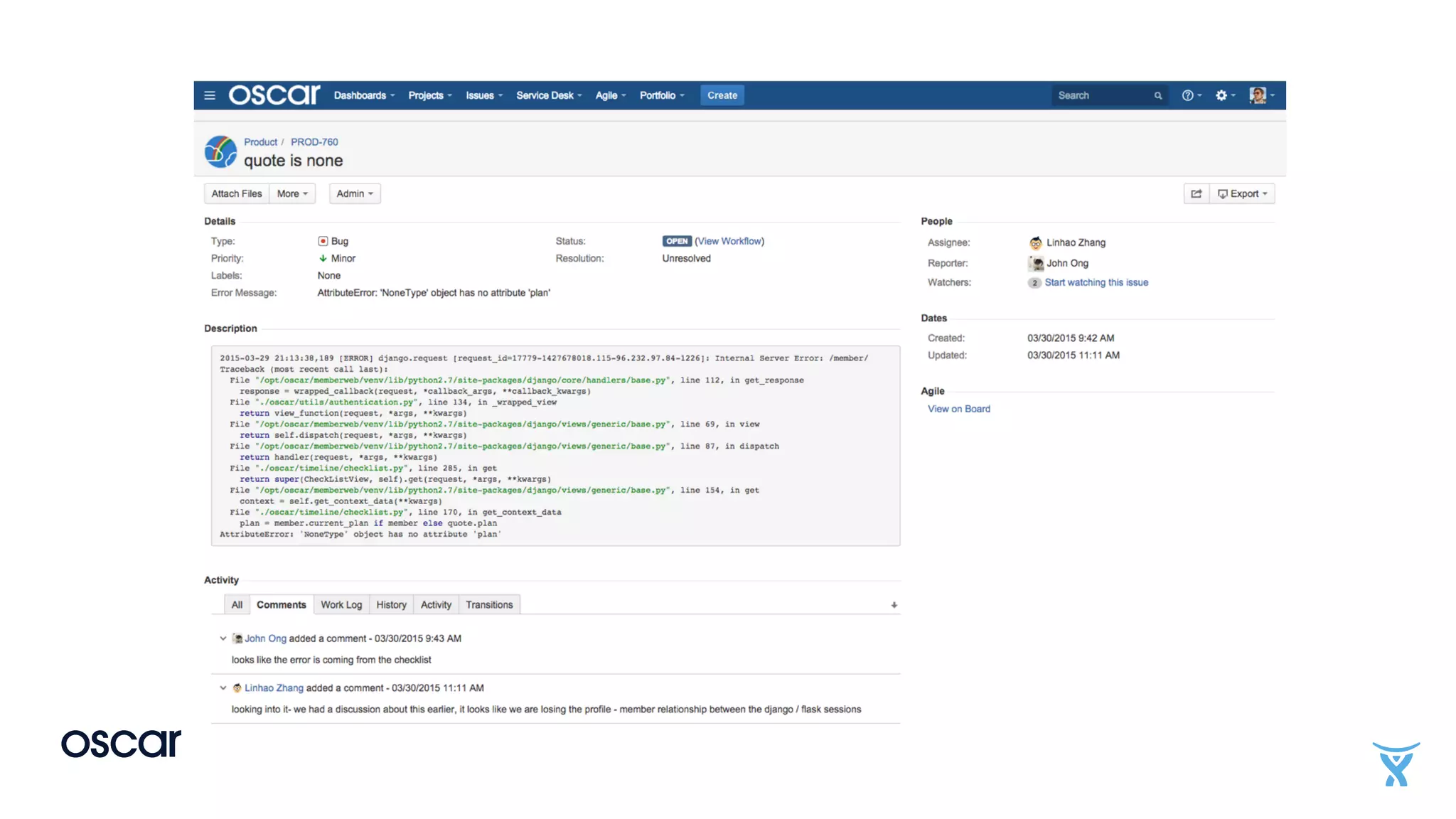Switch to the History tab
This screenshot has height=819, width=1456.
pyautogui.click(x=391, y=604)
